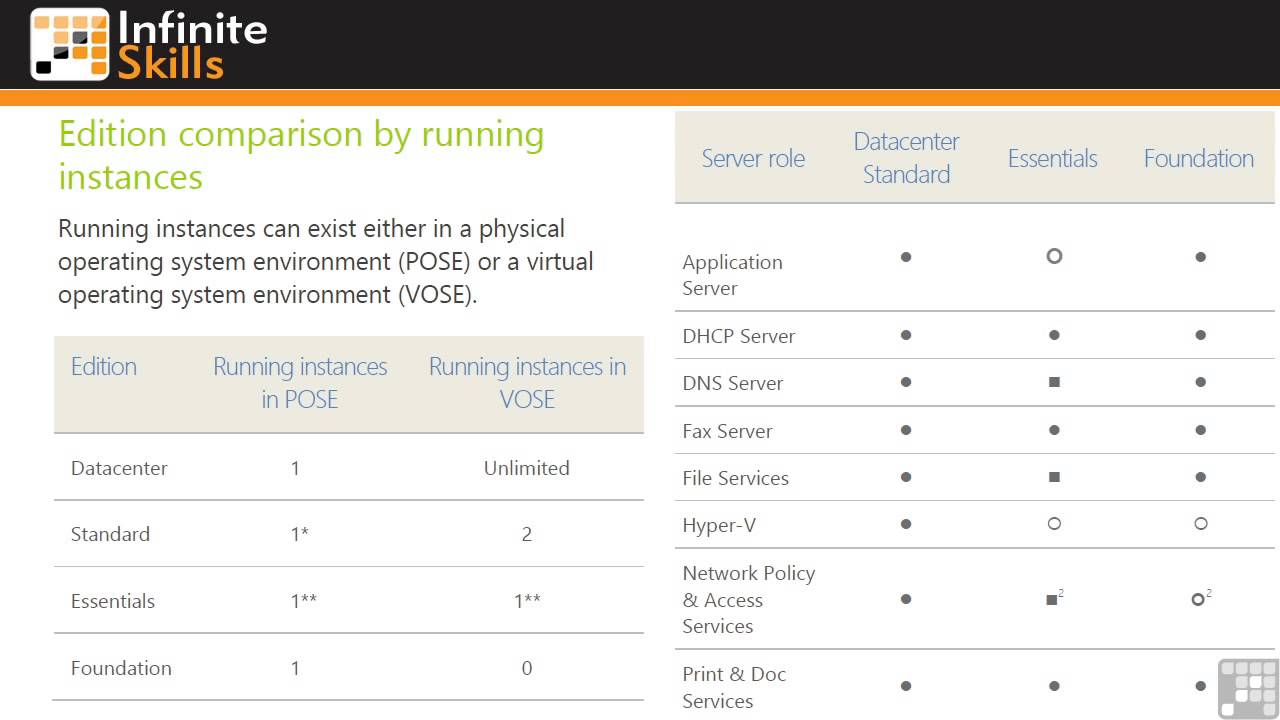Select the 'DNS Server' role label
This screenshot has width=1280, height=720.
733,383
